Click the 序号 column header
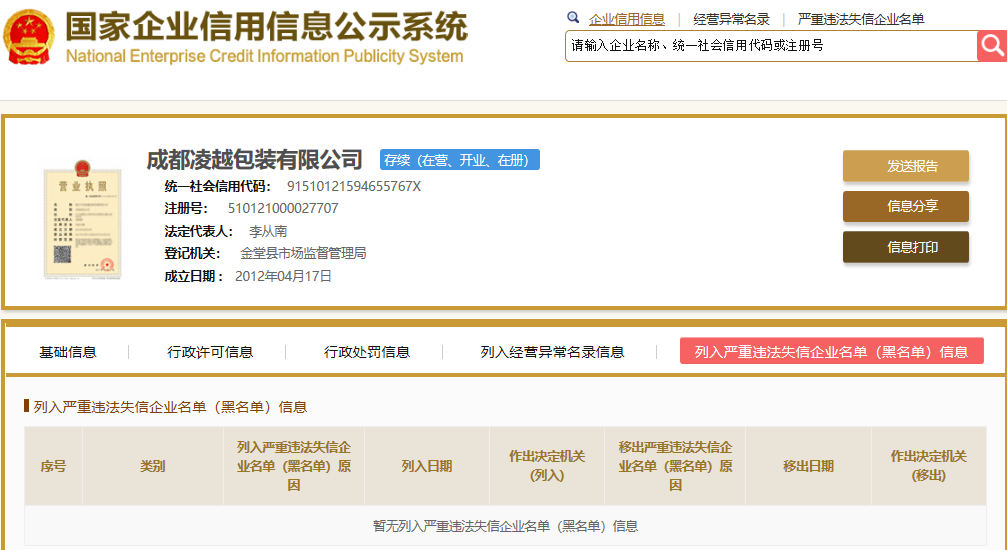1007x550 pixels. pyautogui.click(x=53, y=466)
